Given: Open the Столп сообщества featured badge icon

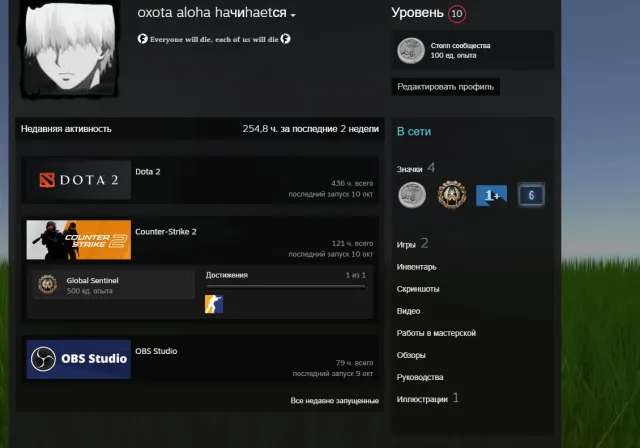Looking at the screenshot, I should coord(411,51).
